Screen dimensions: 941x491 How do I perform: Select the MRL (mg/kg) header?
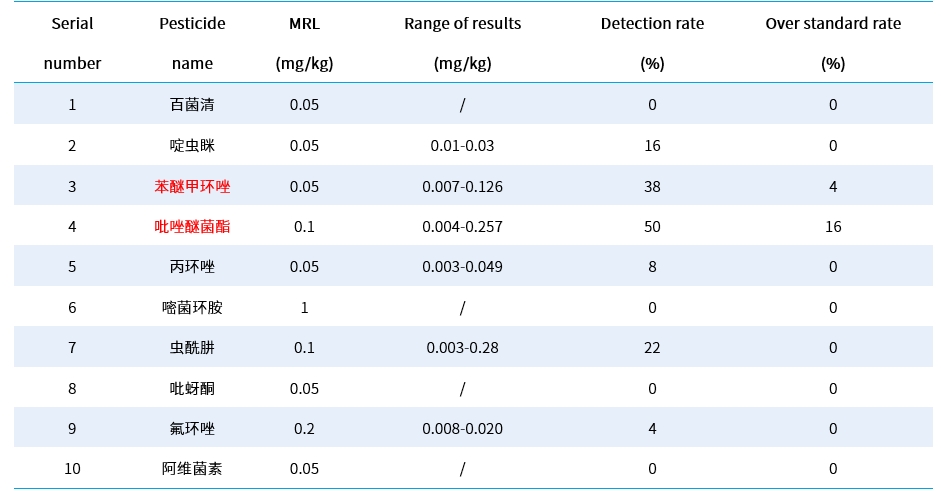pos(304,43)
